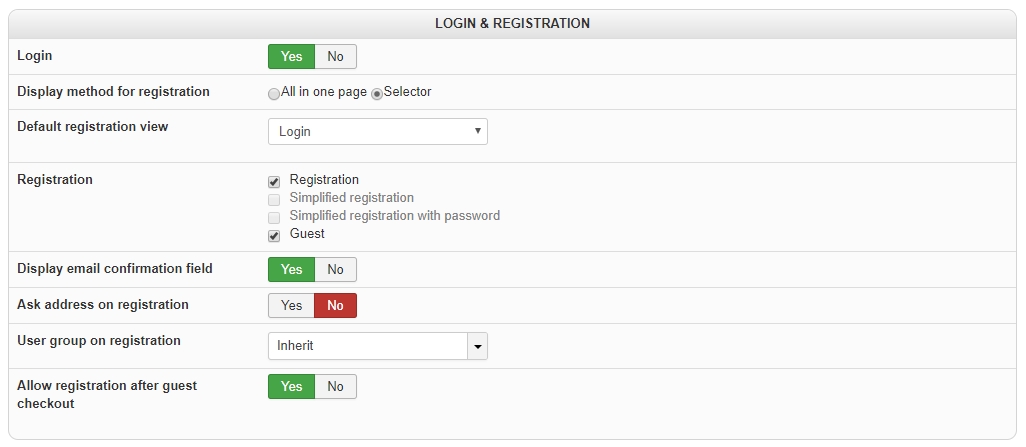Viewport: 1026px width, 447px height.
Task: Click the Guest checkbox label text
Action: pyautogui.click(x=307, y=234)
